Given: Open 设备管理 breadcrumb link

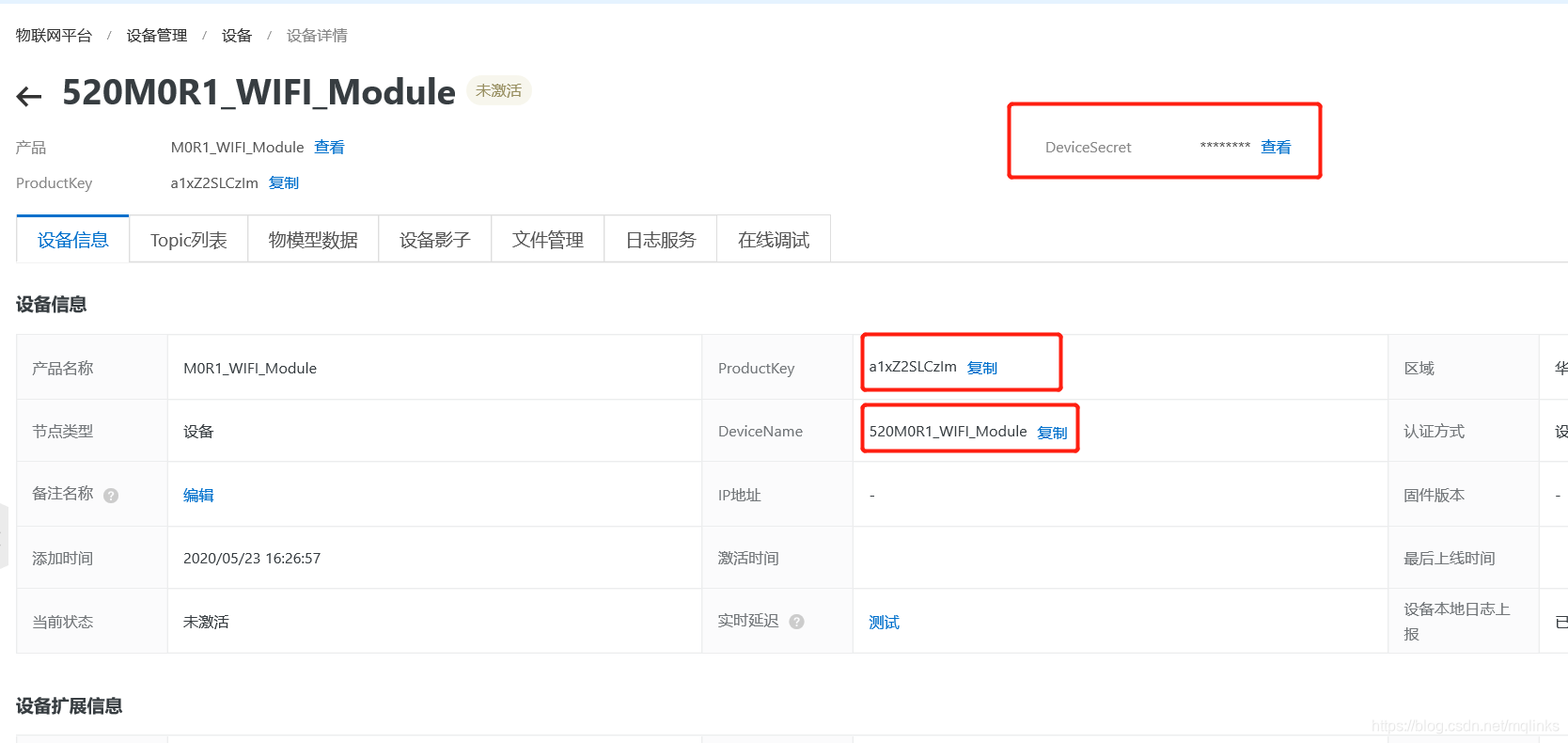Looking at the screenshot, I should point(157,36).
